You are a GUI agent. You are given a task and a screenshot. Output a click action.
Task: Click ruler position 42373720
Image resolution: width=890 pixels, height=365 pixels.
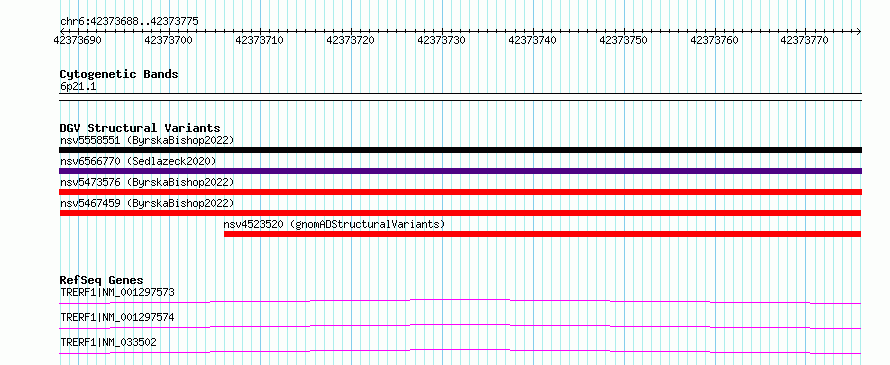click(351, 40)
